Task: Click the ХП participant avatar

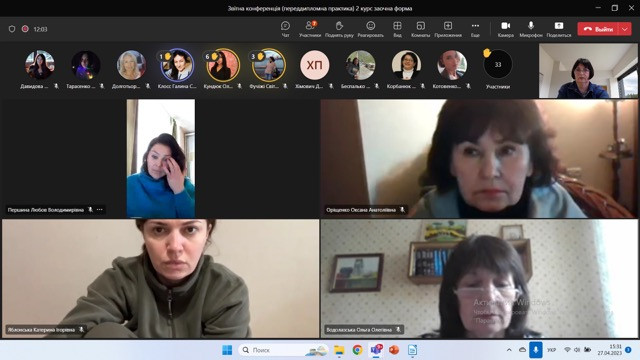Action: coord(314,64)
